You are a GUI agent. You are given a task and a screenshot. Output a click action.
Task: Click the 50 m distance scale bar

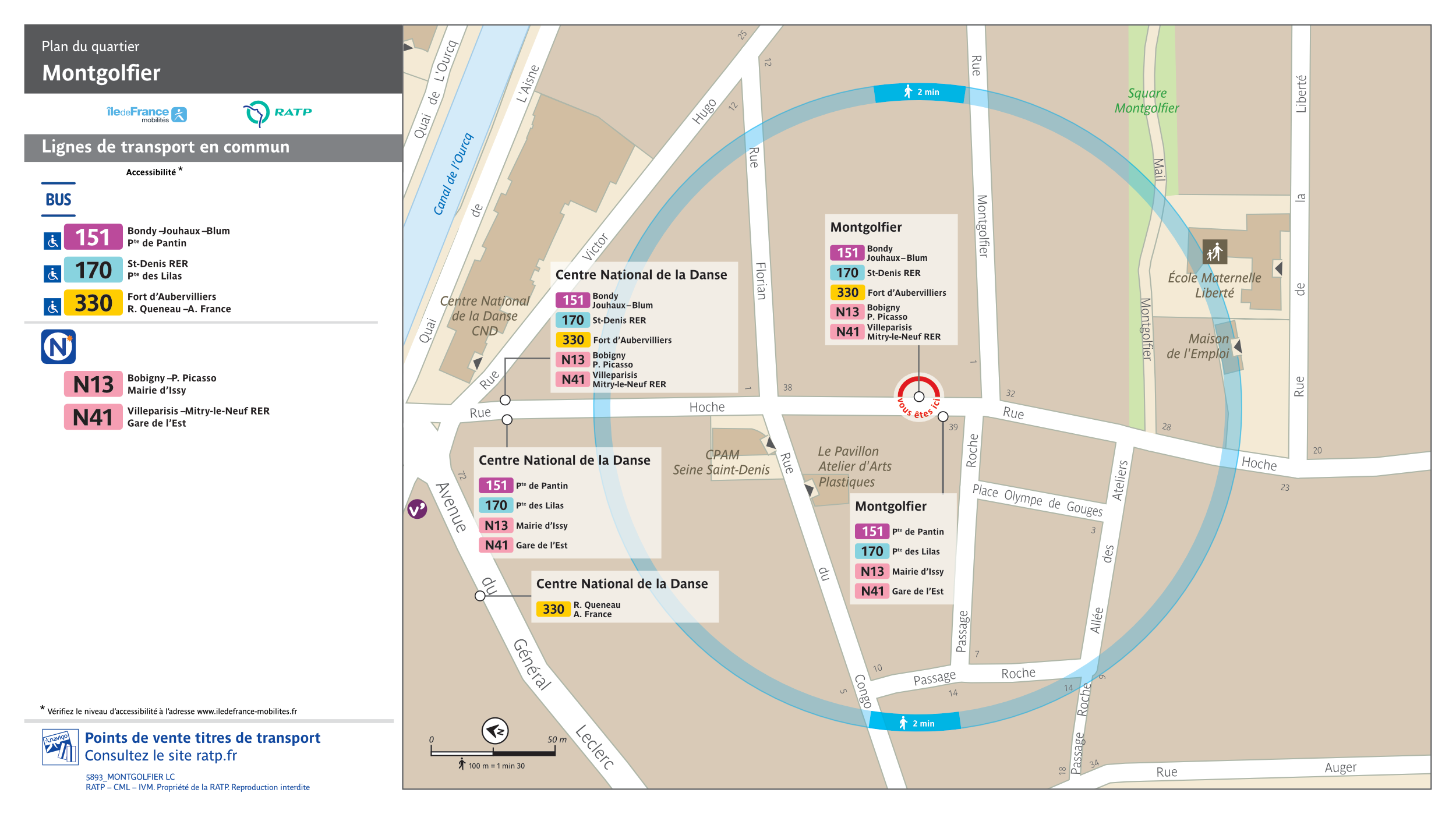(493, 753)
